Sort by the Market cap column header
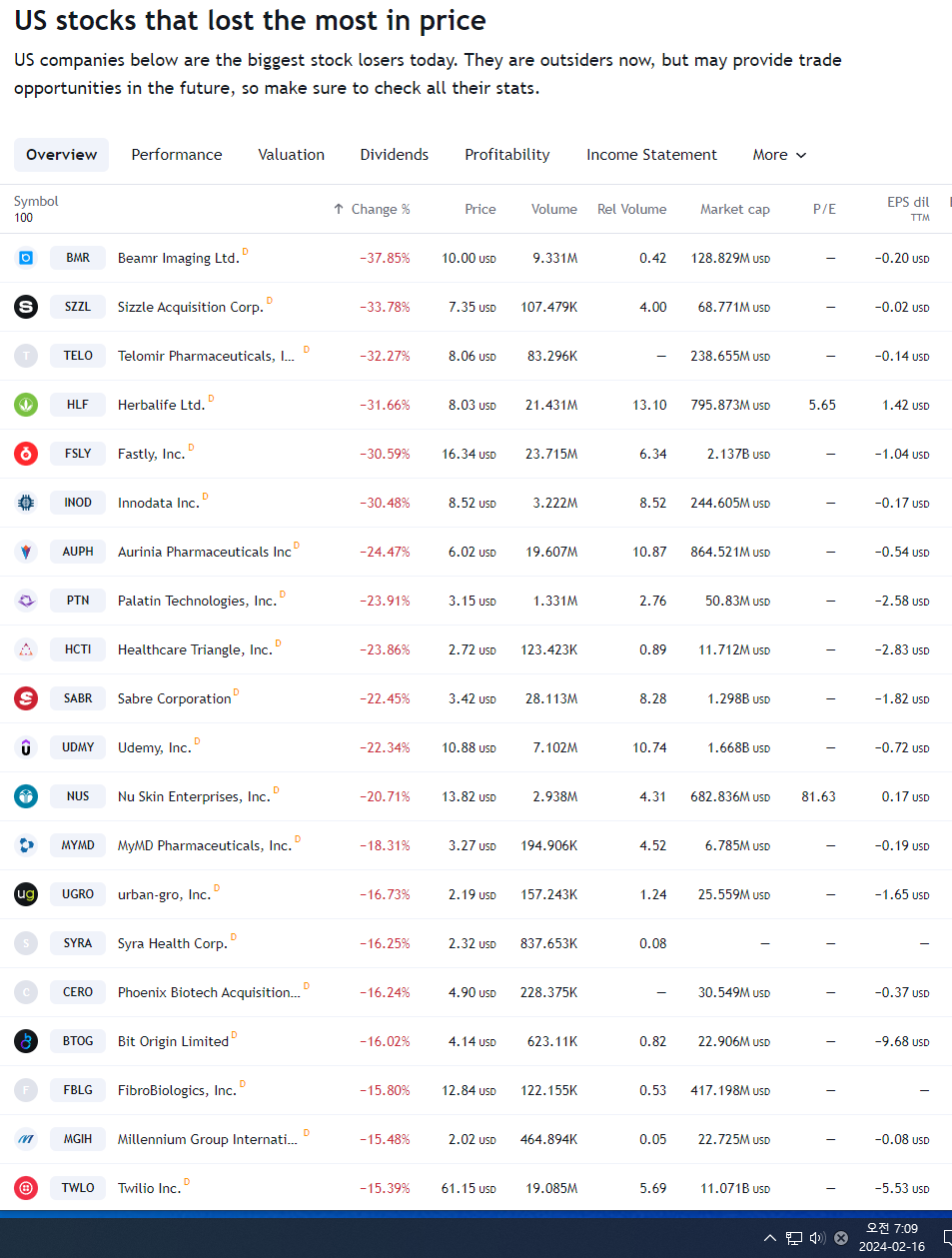 (x=735, y=209)
